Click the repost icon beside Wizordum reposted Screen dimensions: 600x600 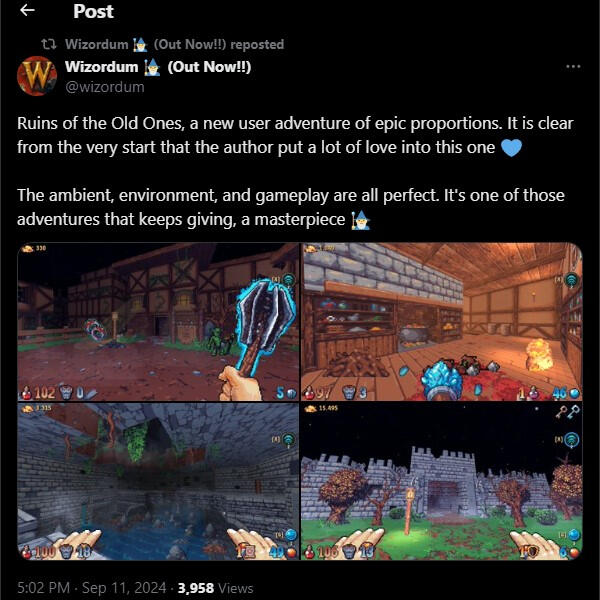(49, 44)
